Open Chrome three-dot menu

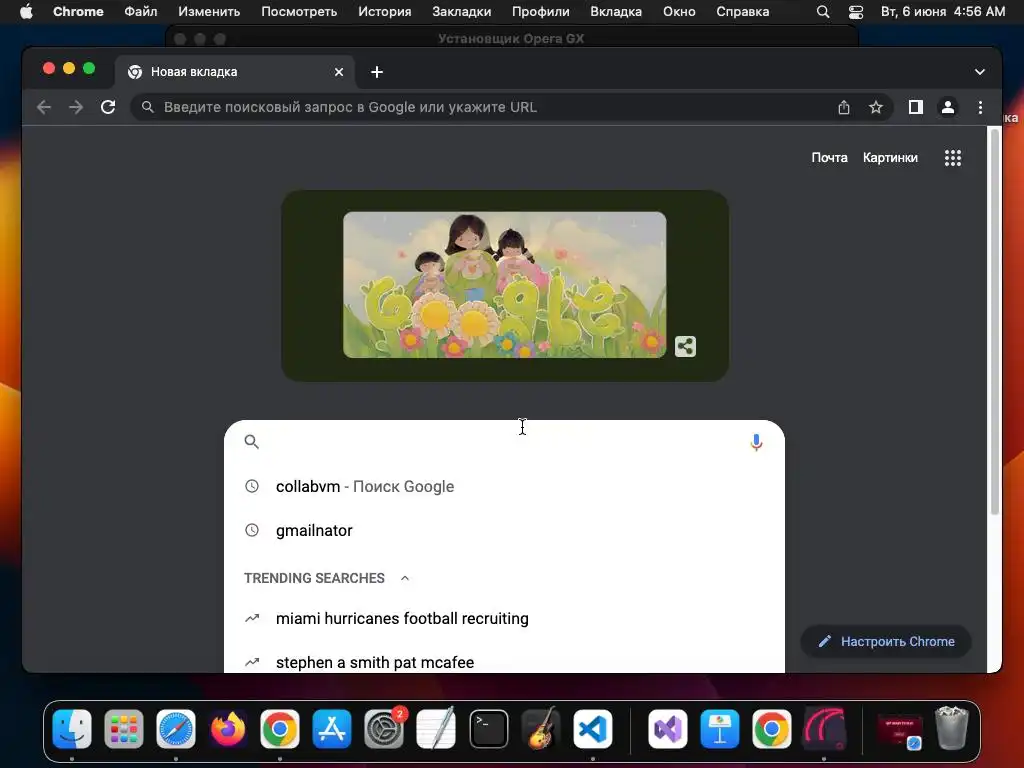(x=980, y=107)
